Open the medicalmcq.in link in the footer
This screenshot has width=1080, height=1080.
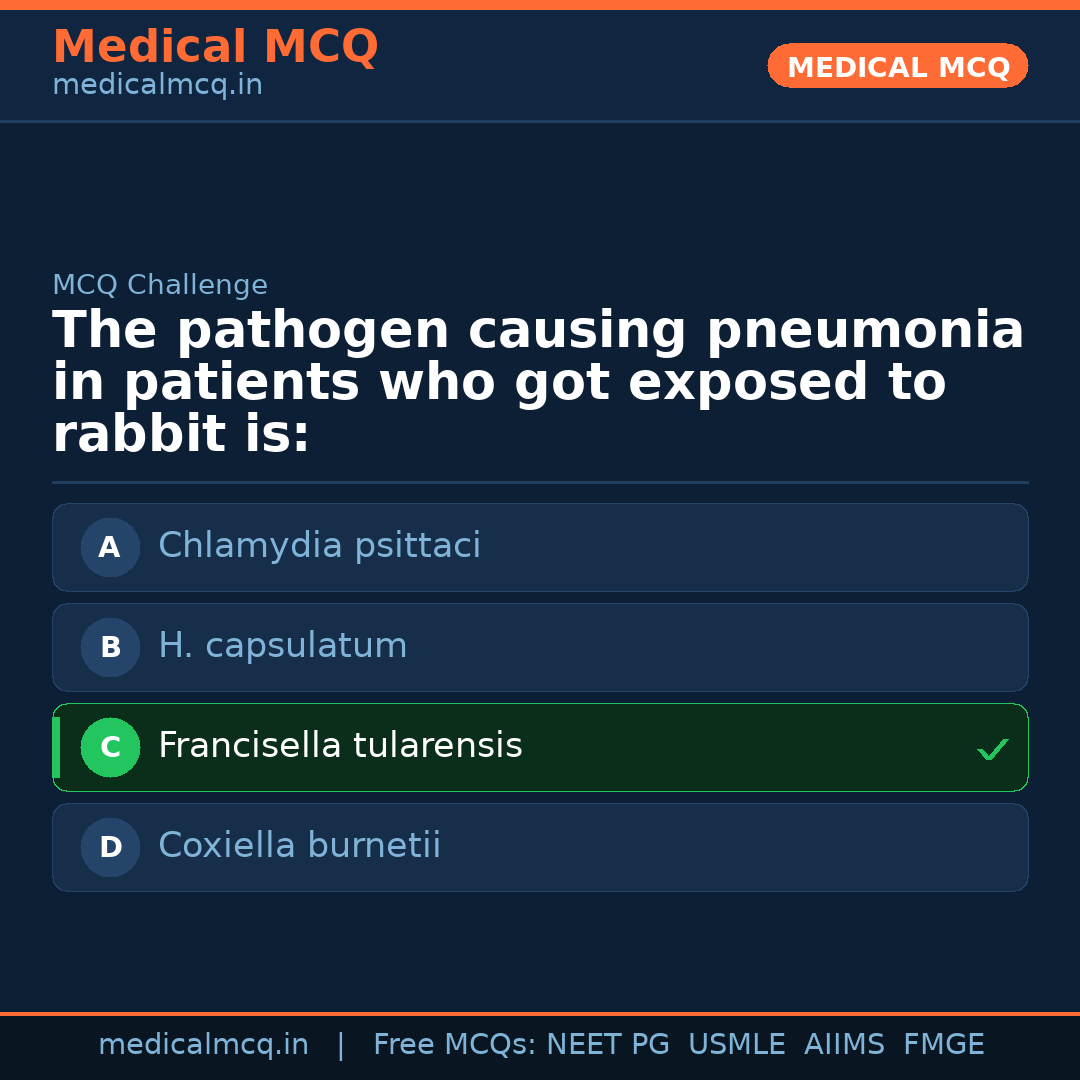point(203,1045)
